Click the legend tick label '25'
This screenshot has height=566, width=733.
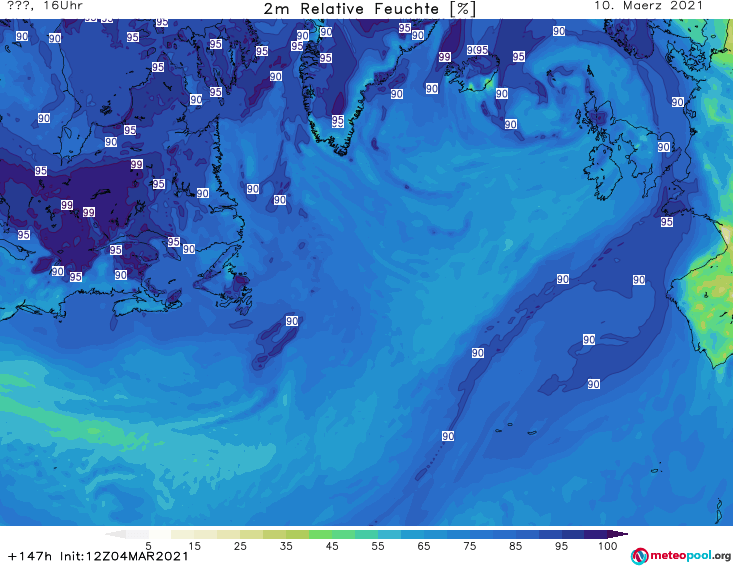point(240,546)
